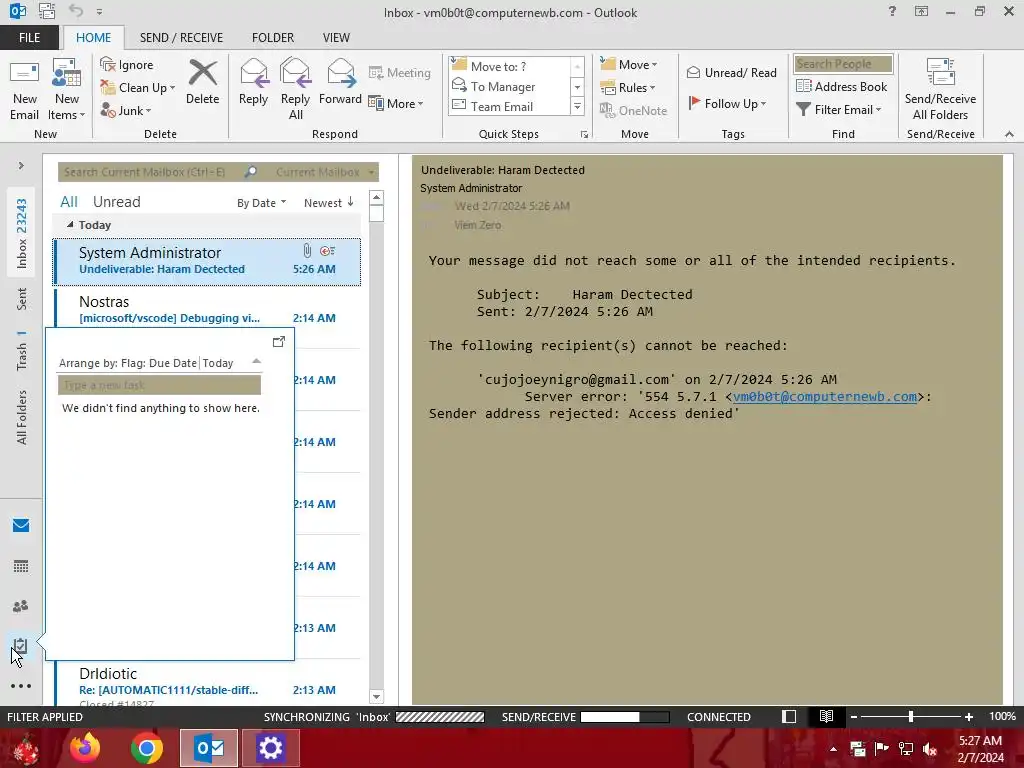
Task: Switch to the VIEW tab
Action: (336, 38)
